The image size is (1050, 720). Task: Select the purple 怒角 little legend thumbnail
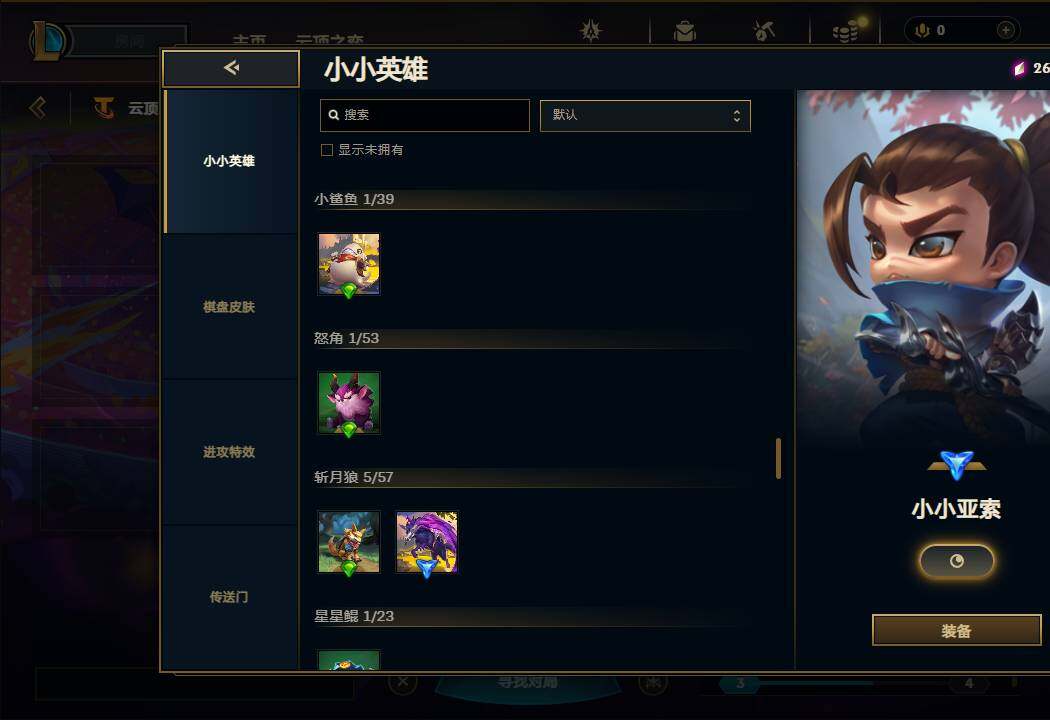[349, 403]
